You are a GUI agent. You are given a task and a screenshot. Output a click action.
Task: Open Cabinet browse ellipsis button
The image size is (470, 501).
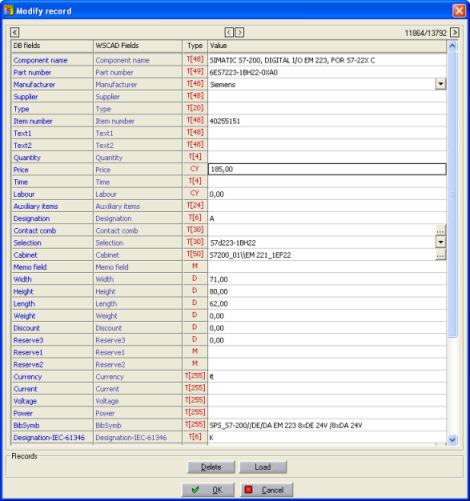[440, 255]
